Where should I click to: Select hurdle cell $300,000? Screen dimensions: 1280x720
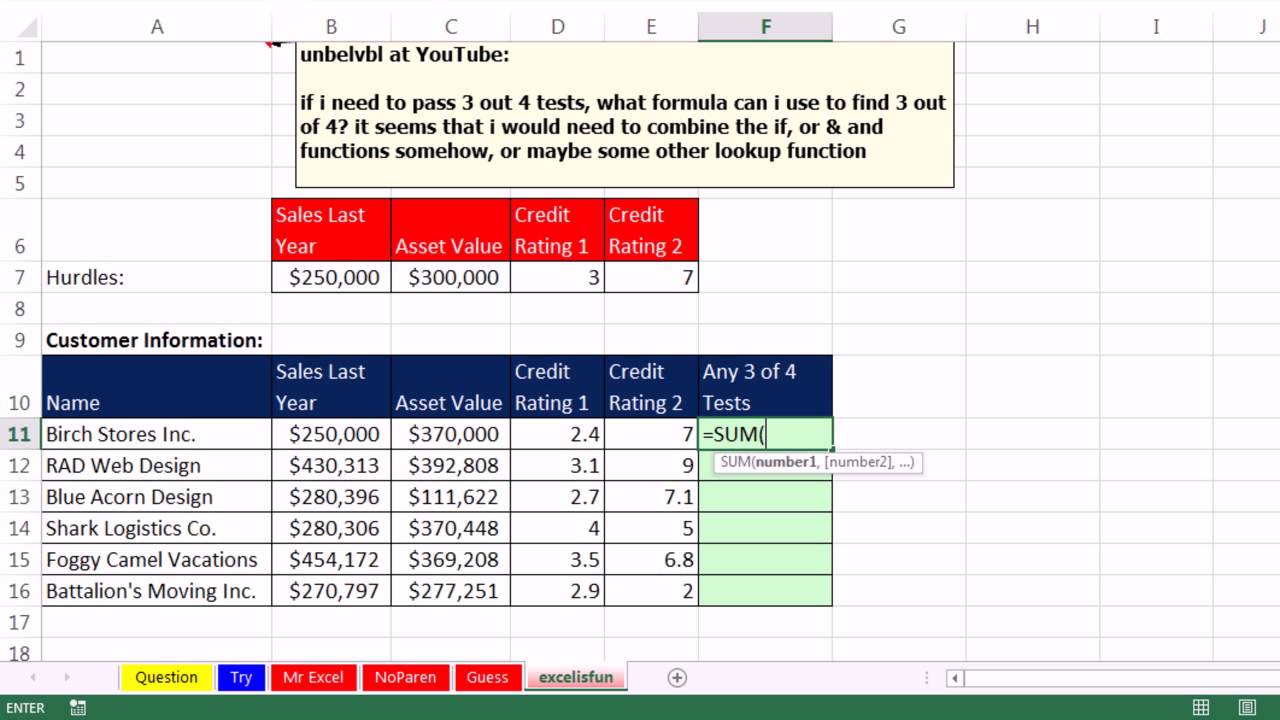[x=451, y=277]
